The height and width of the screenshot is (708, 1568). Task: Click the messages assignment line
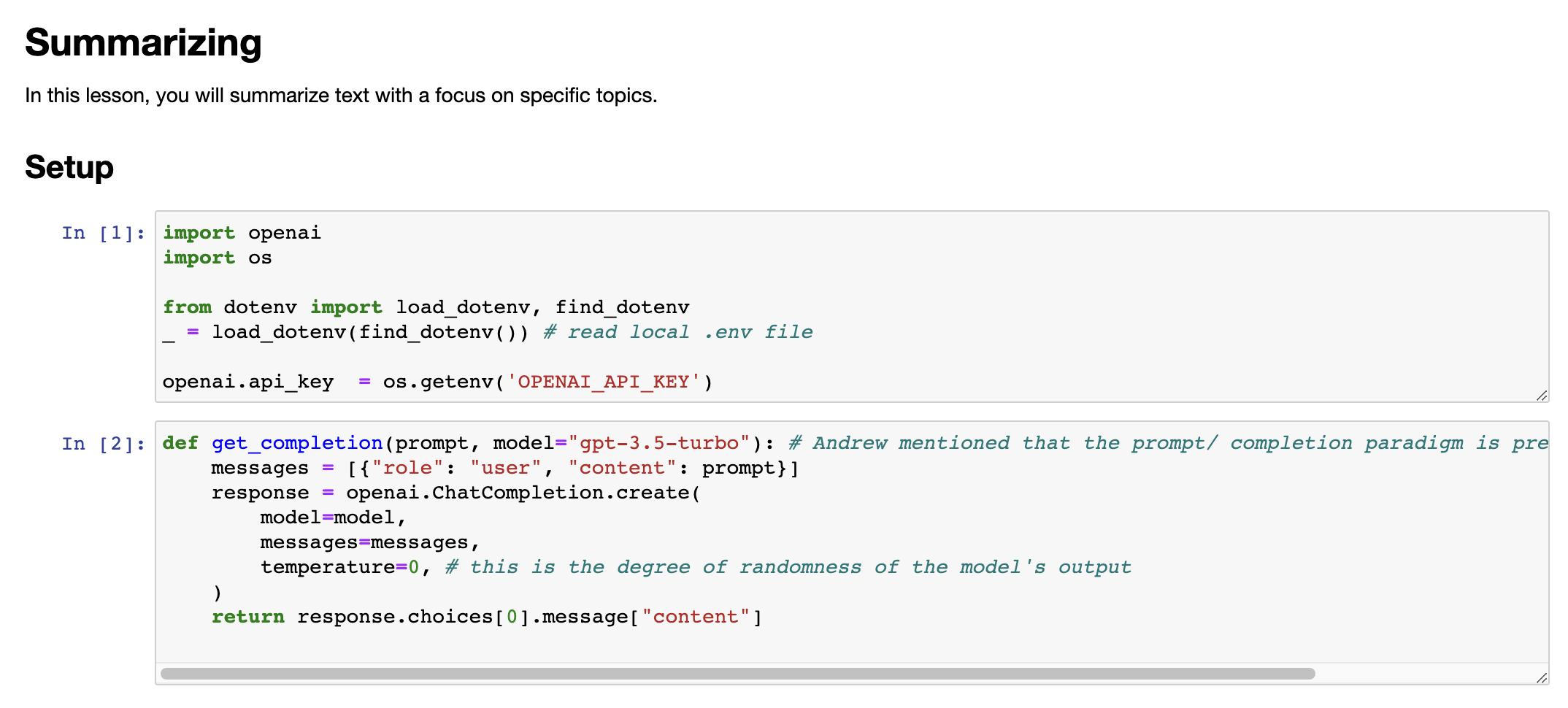pyautogui.click(x=505, y=468)
